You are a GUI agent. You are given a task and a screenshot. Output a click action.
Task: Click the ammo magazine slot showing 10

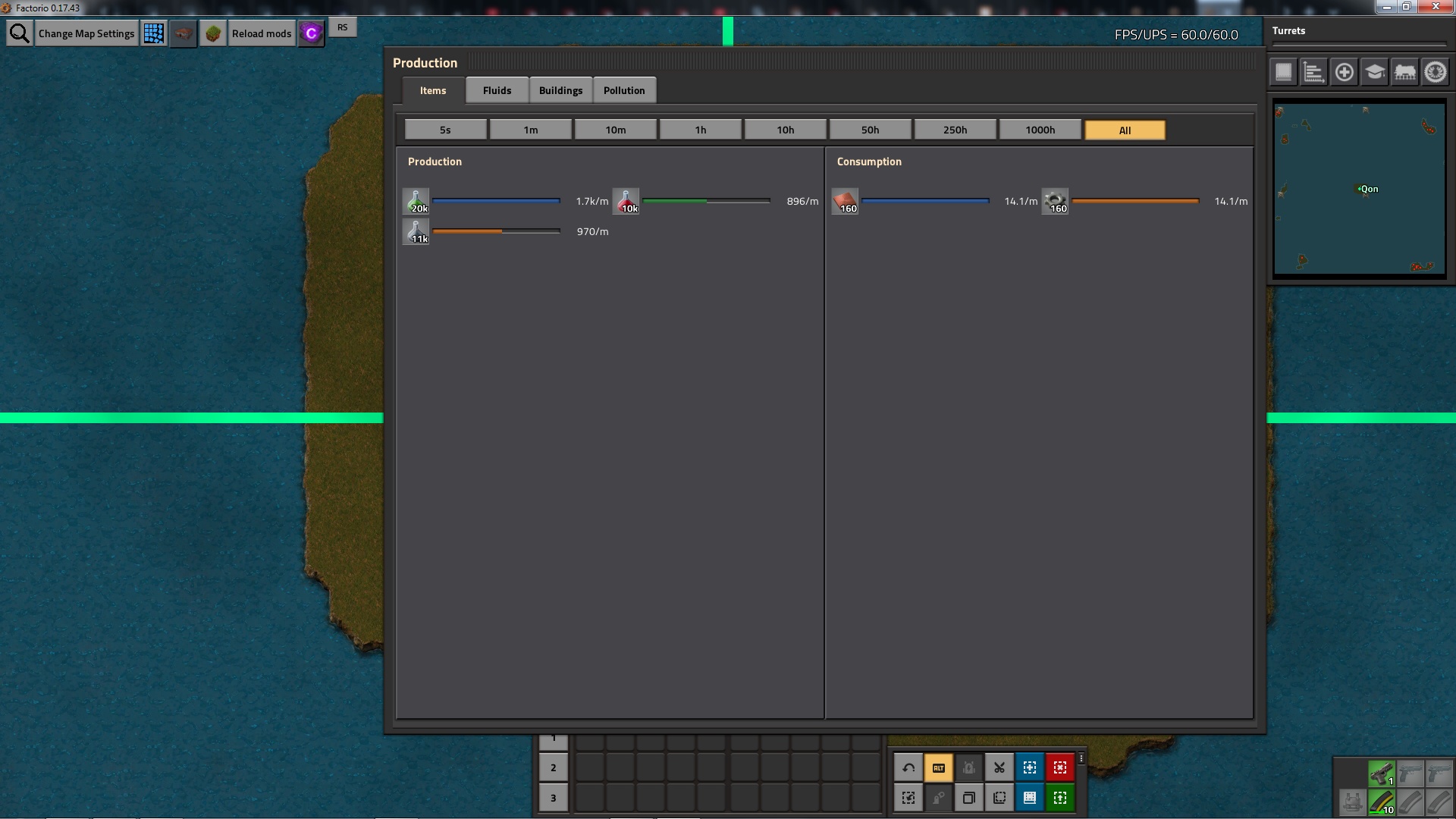[x=1381, y=802]
